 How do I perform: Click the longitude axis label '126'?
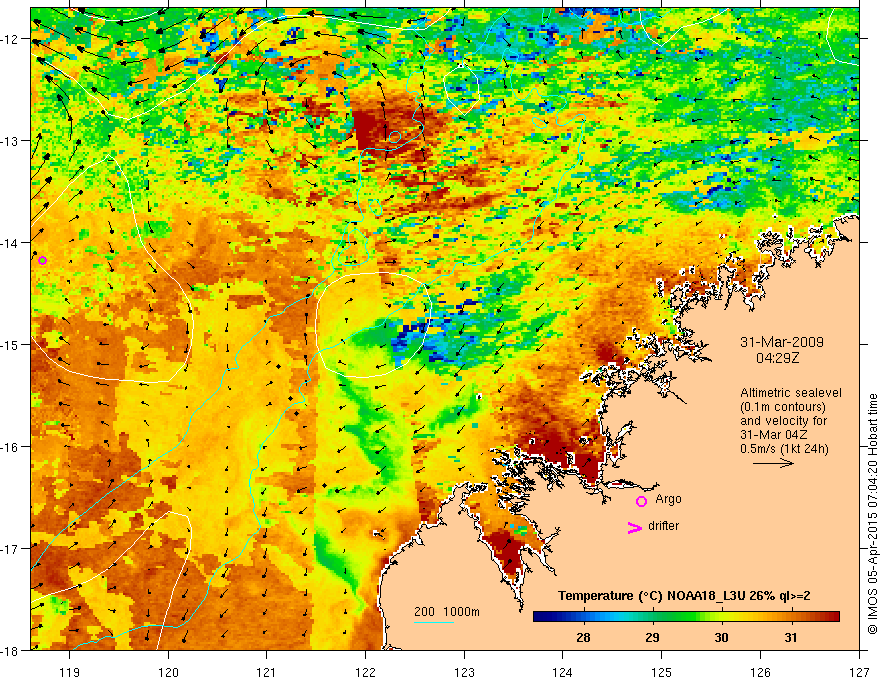point(760,672)
